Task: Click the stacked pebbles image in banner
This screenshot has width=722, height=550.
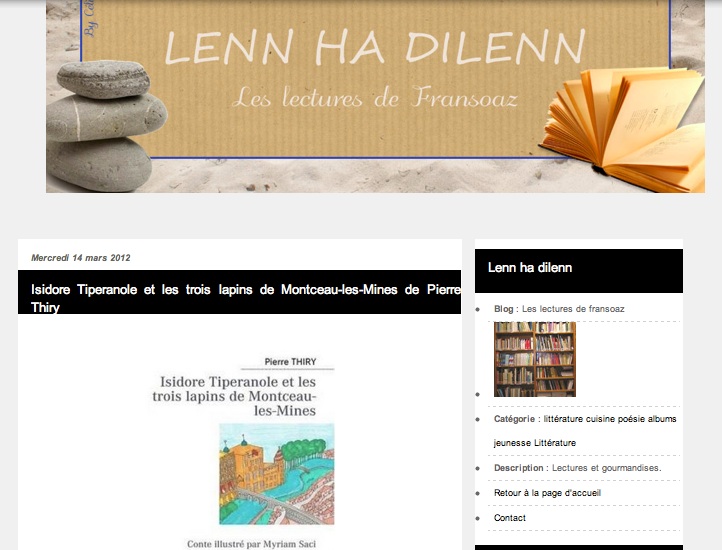Action: pyautogui.click(x=106, y=125)
